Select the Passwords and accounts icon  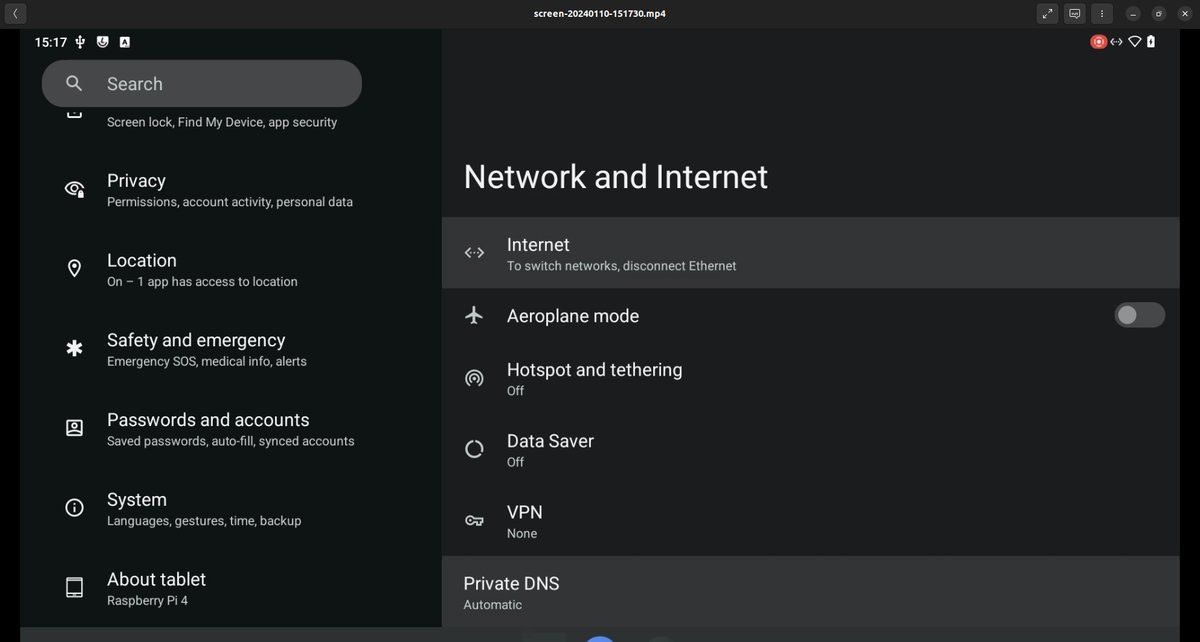click(x=74, y=427)
